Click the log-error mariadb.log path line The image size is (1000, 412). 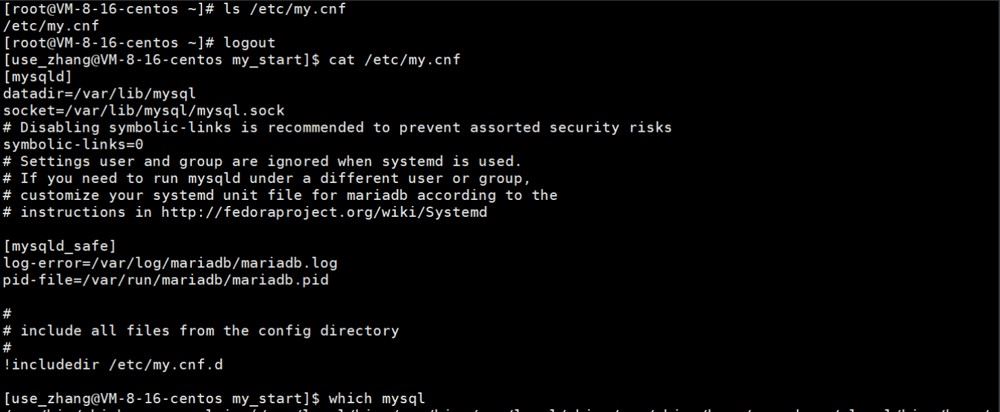click(170, 263)
